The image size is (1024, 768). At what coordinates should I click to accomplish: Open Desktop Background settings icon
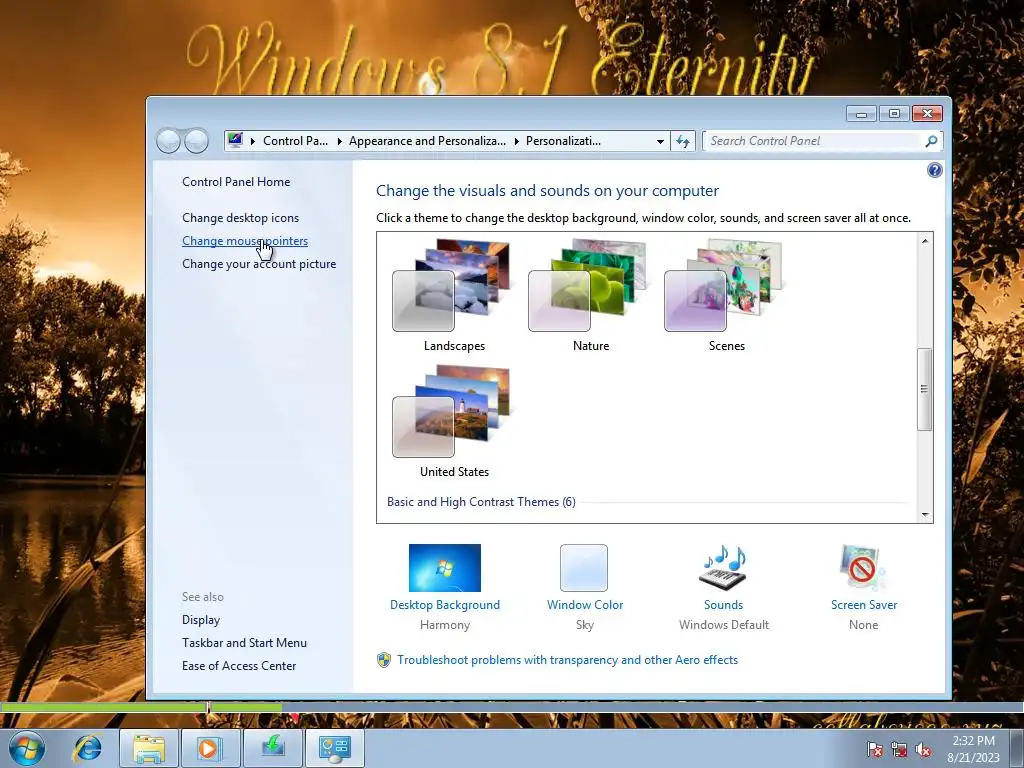coord(445,568)
